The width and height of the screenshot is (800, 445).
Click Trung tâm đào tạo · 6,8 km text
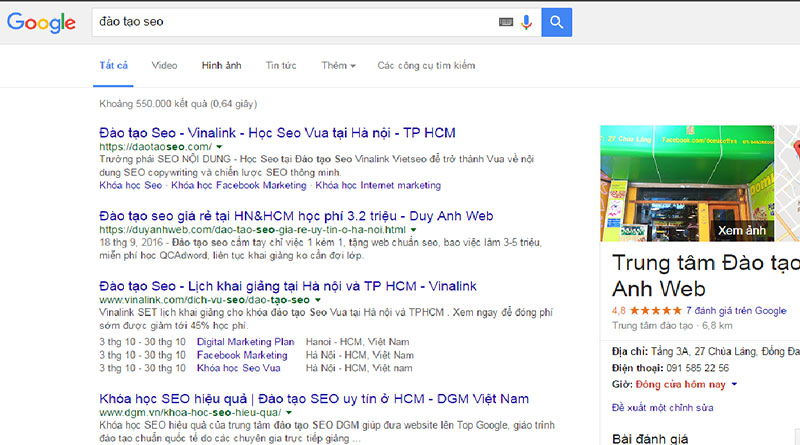click(x=672, y=326)
